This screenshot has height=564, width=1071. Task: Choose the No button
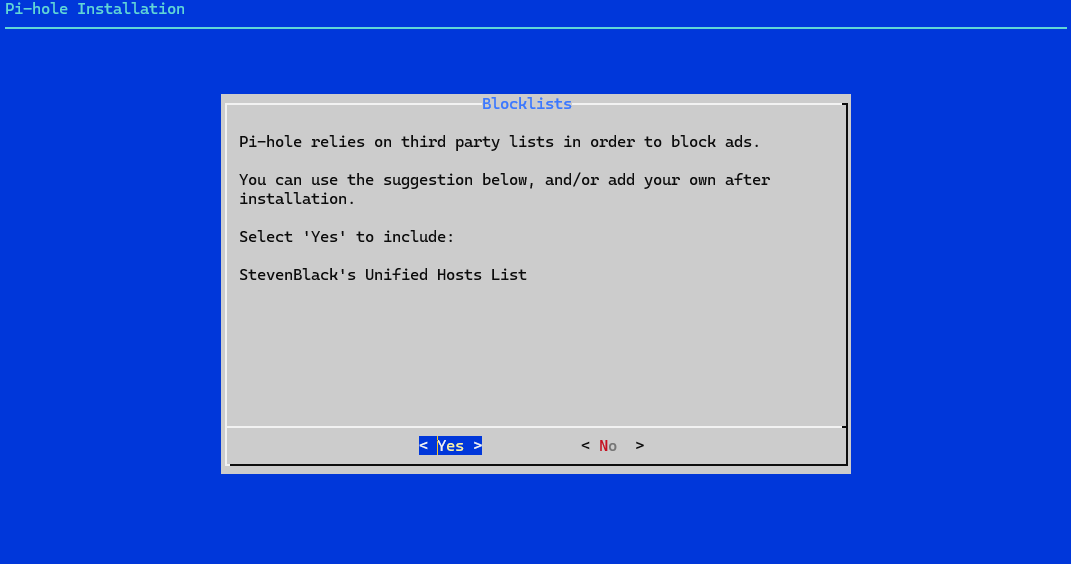613,445
